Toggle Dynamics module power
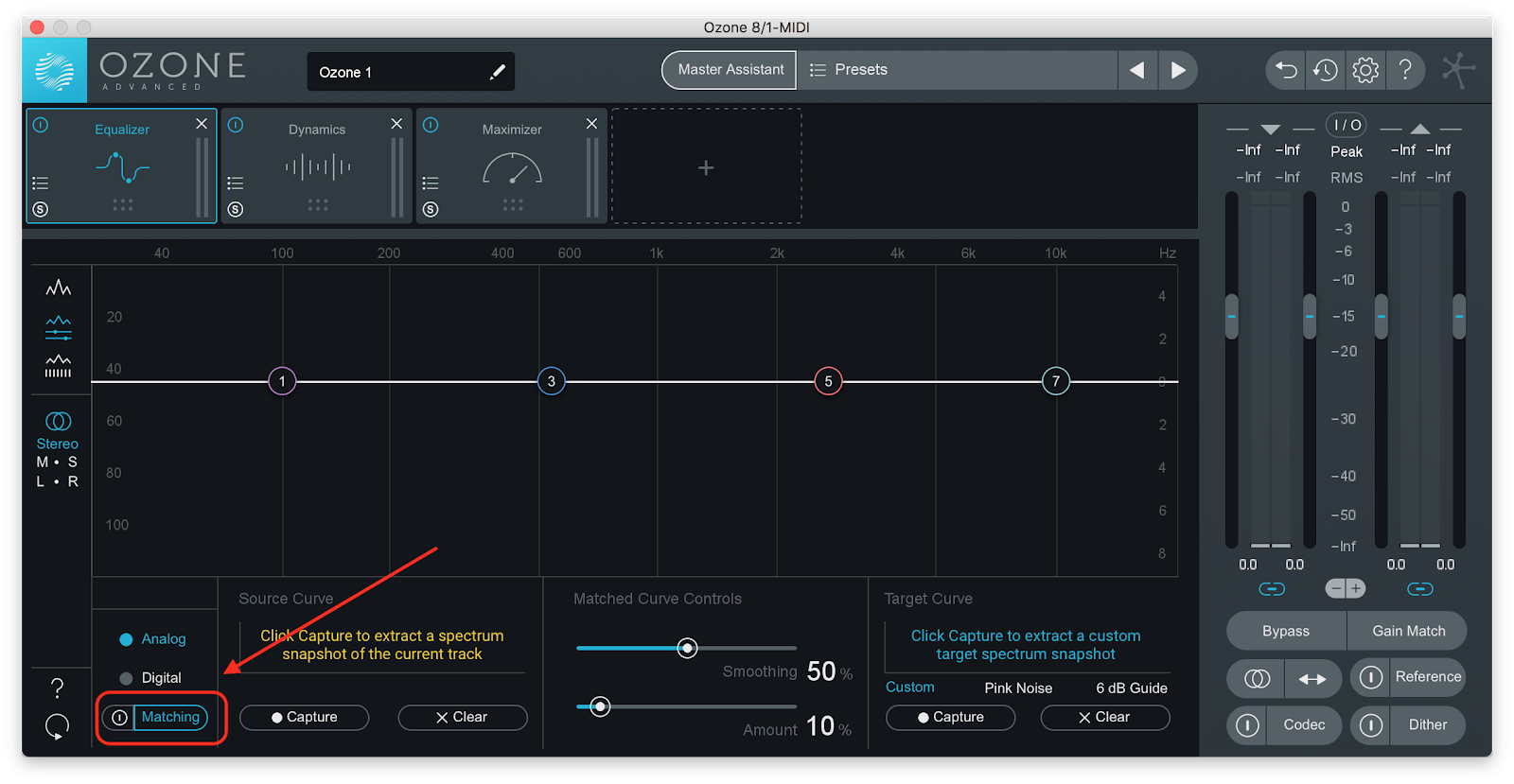1514x784 pixels. [x=236, y=125]
